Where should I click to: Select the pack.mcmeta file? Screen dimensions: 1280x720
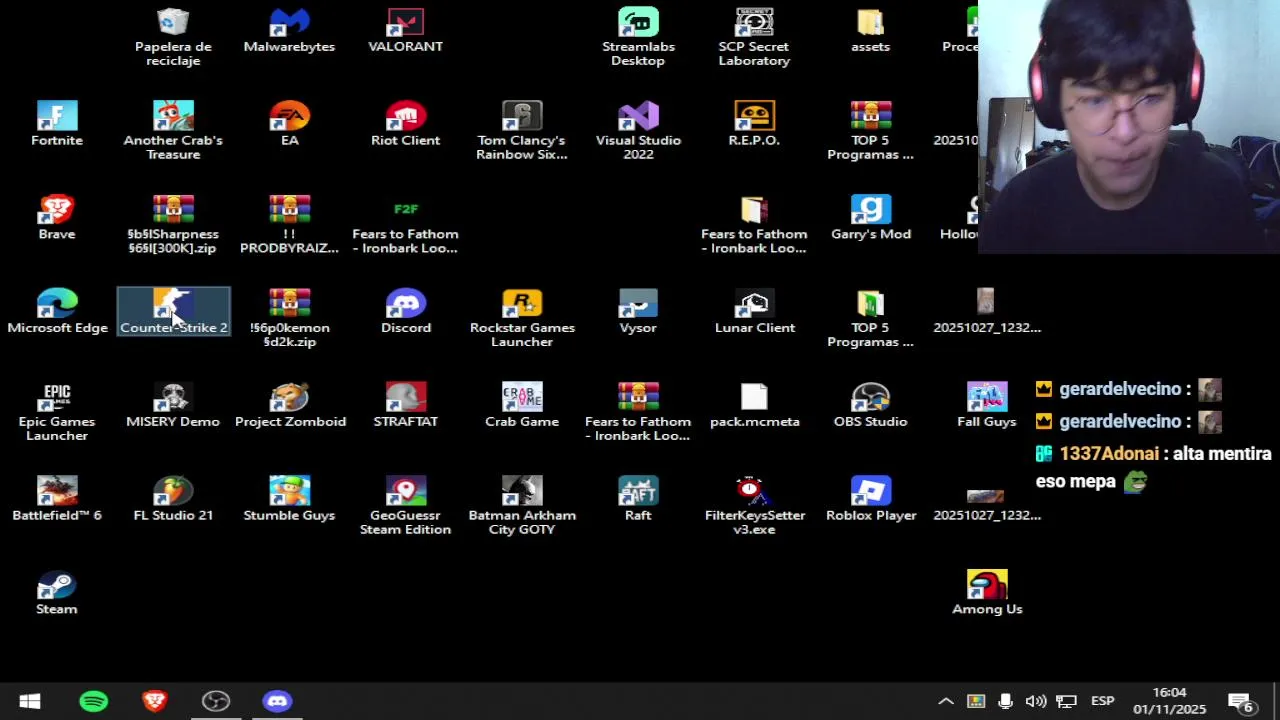pyautogui.click(x=754, y=406)
